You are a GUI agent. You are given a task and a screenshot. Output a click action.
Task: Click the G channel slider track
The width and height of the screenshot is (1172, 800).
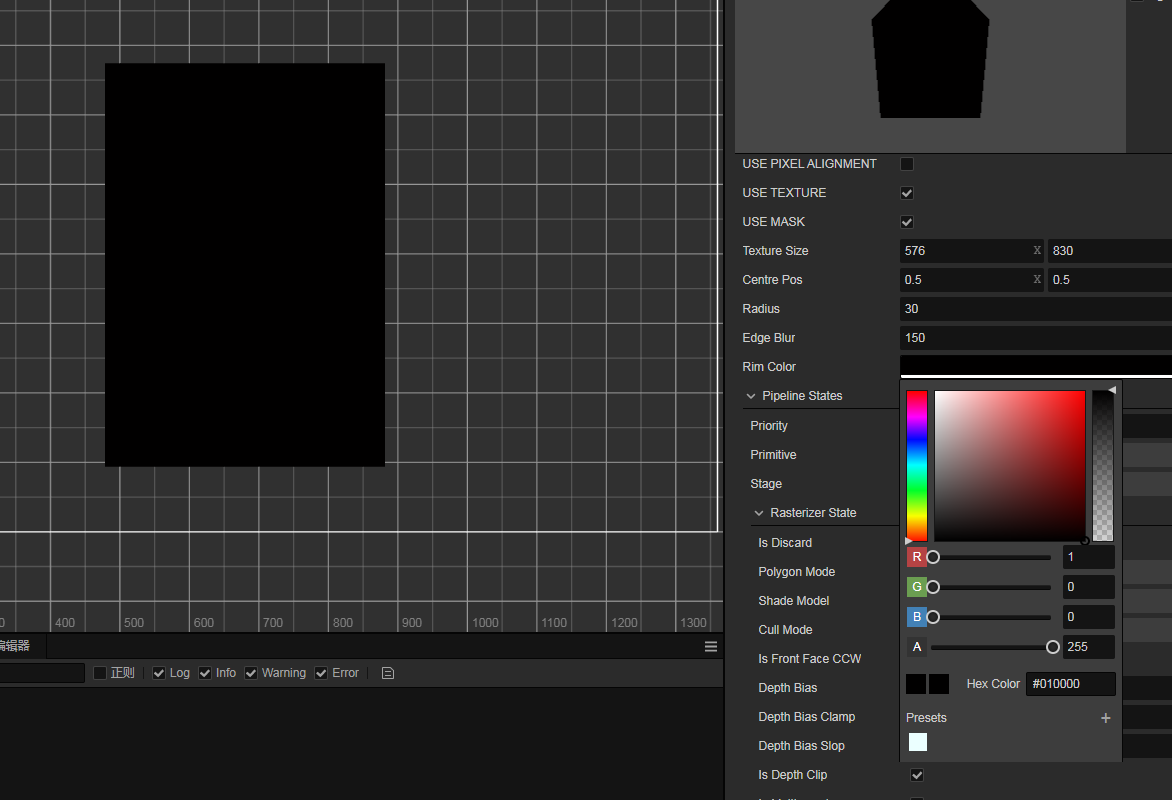(x=991, y=587)
